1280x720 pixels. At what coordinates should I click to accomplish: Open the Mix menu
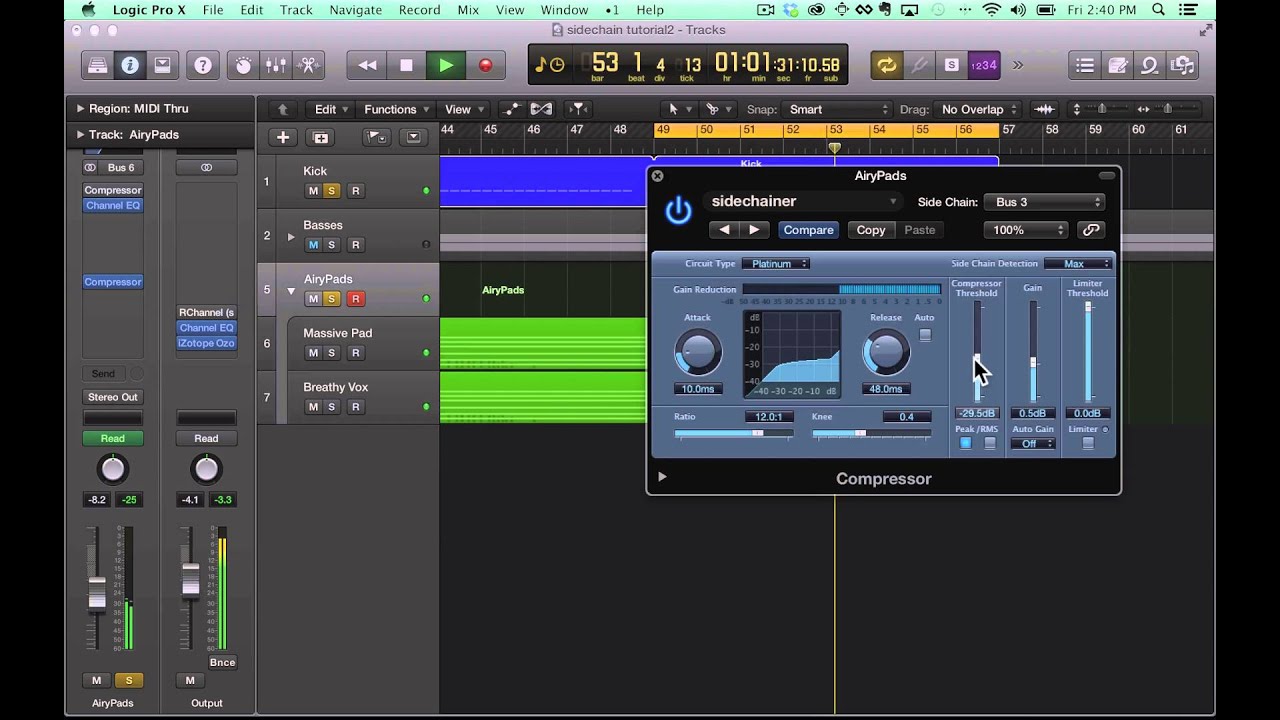tap(468, 10)
